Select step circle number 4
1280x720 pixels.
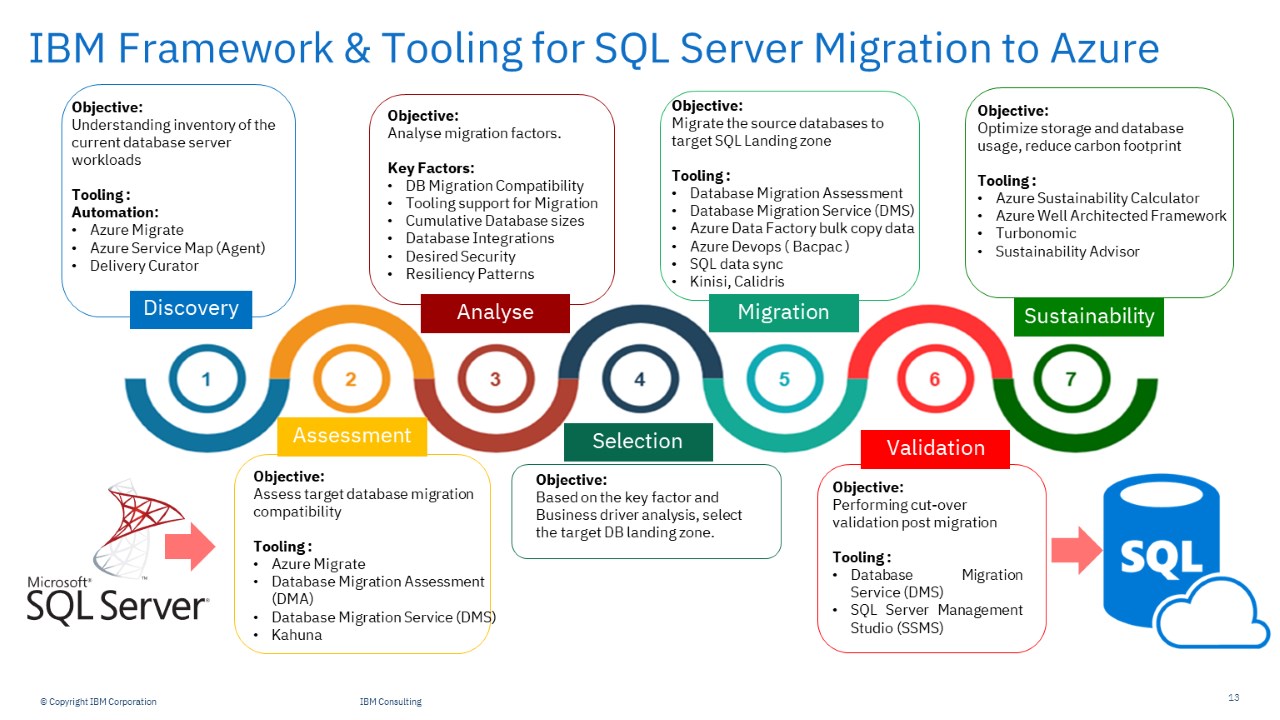pyautogui.click(x=640, y=380)
